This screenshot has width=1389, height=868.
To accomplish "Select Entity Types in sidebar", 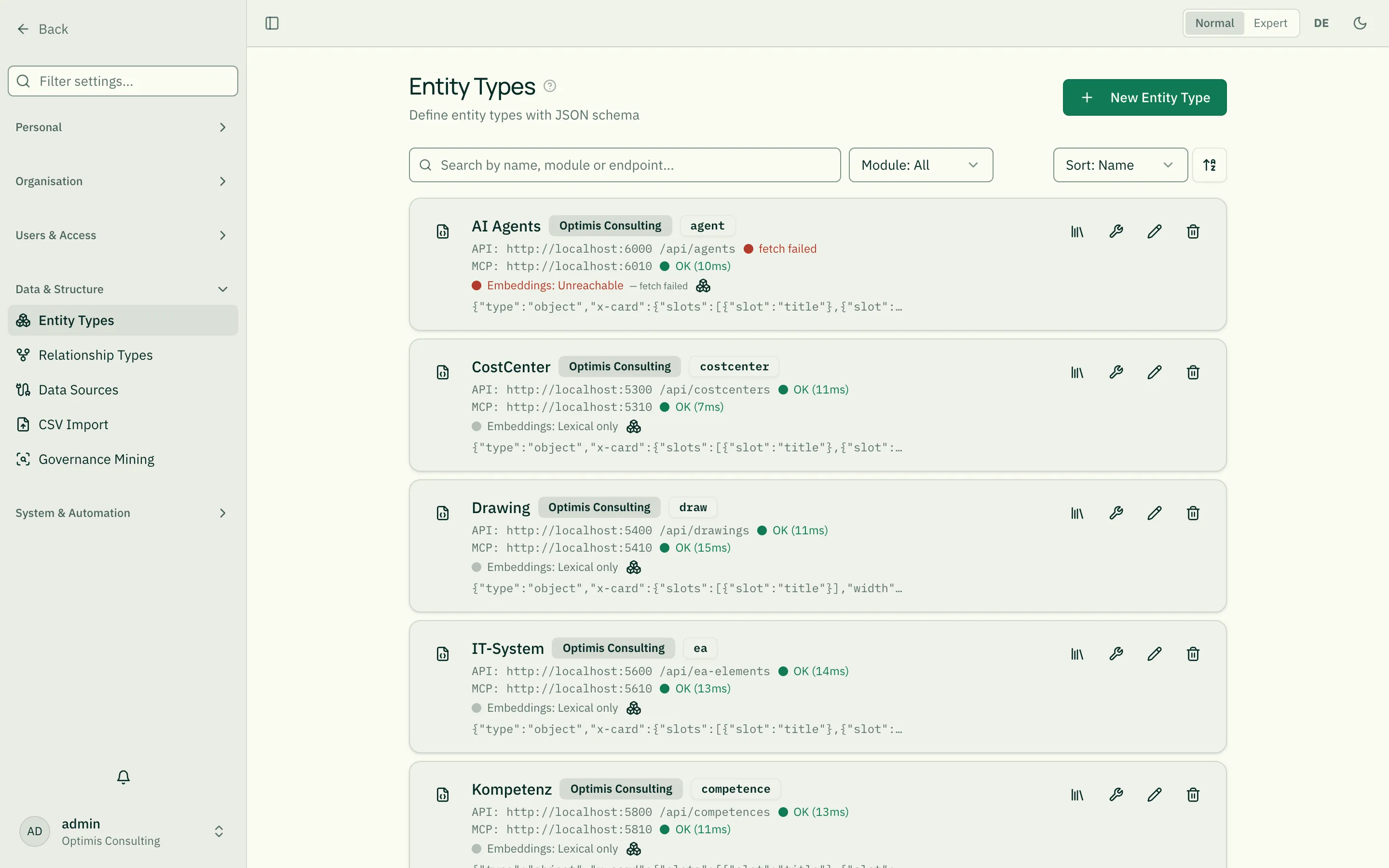I will [x=123, y=320].
